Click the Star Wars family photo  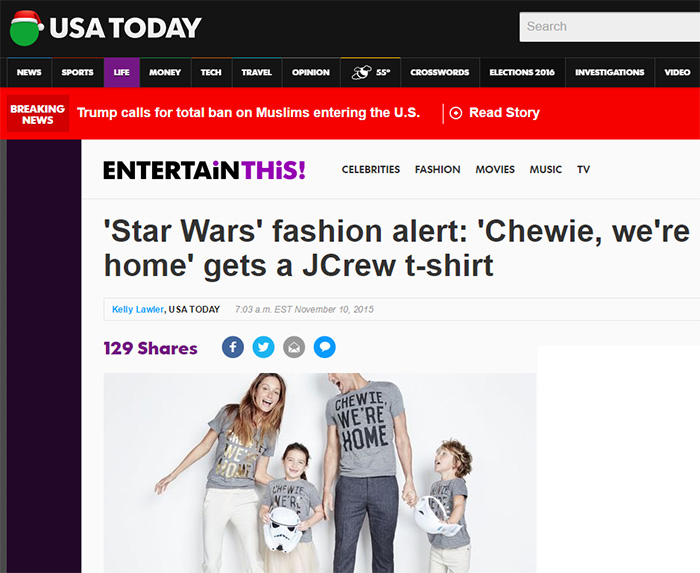(320, 473)
